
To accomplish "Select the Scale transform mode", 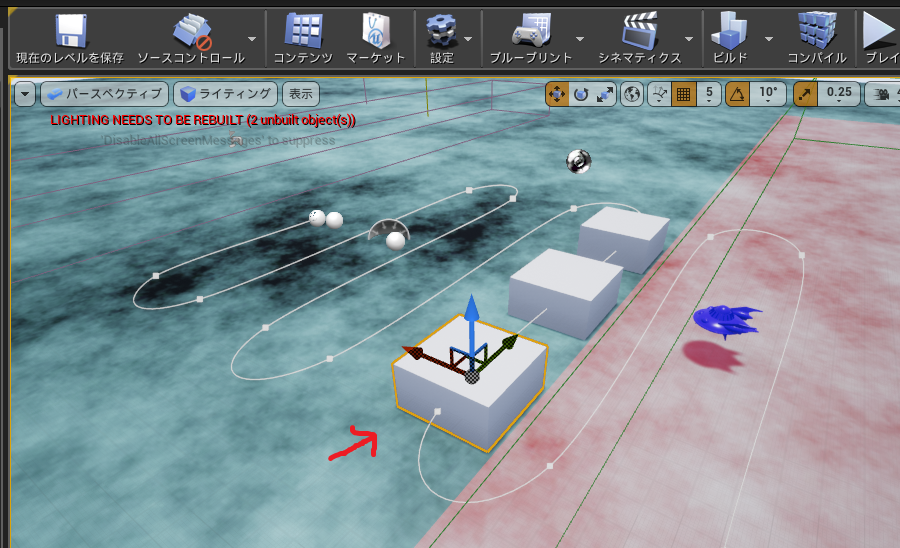I will (604, 94).
